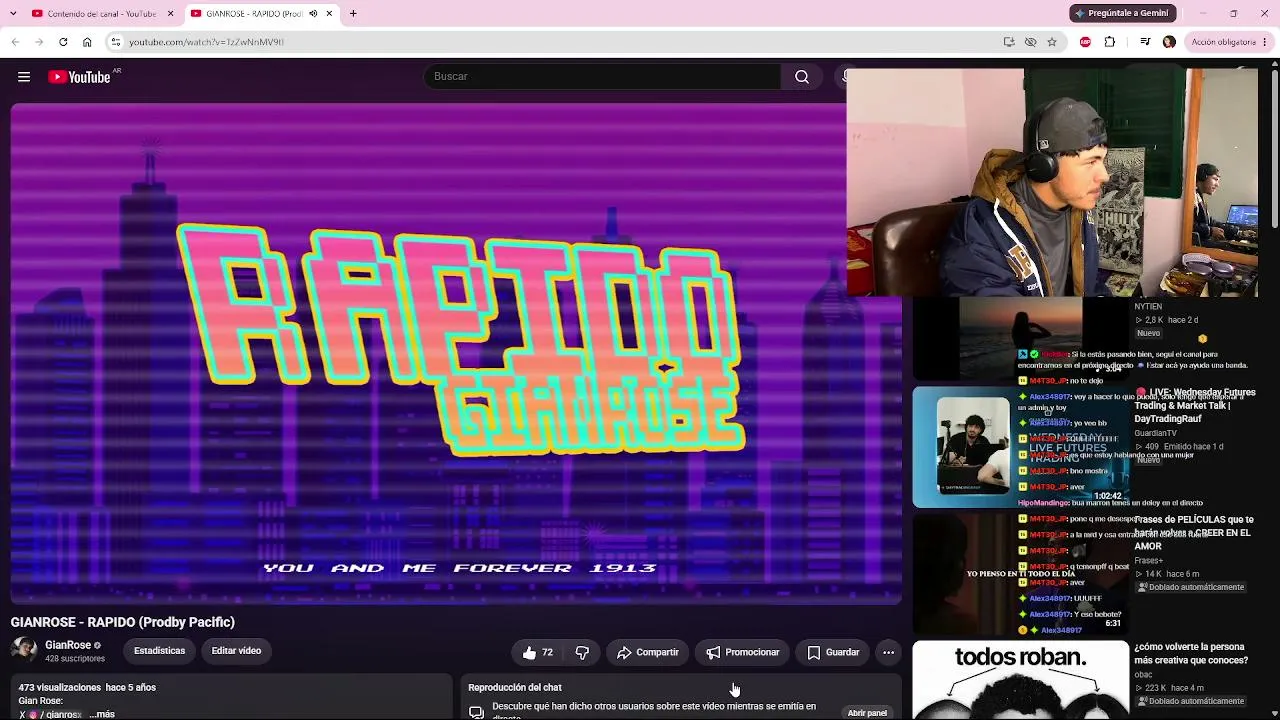The width and height of the screenshot is (1280, 720).
Task: Open the Chrome three-dot menu
Action: pos(1267,42)
